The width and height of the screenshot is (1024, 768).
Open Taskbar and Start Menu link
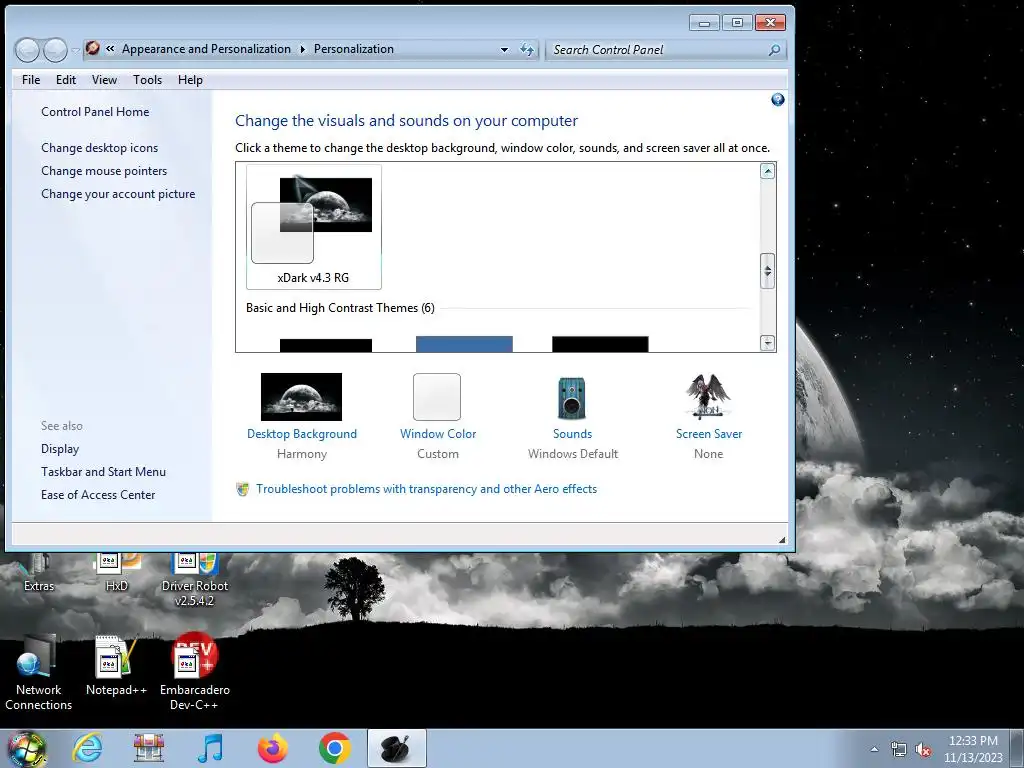(103, 472)
